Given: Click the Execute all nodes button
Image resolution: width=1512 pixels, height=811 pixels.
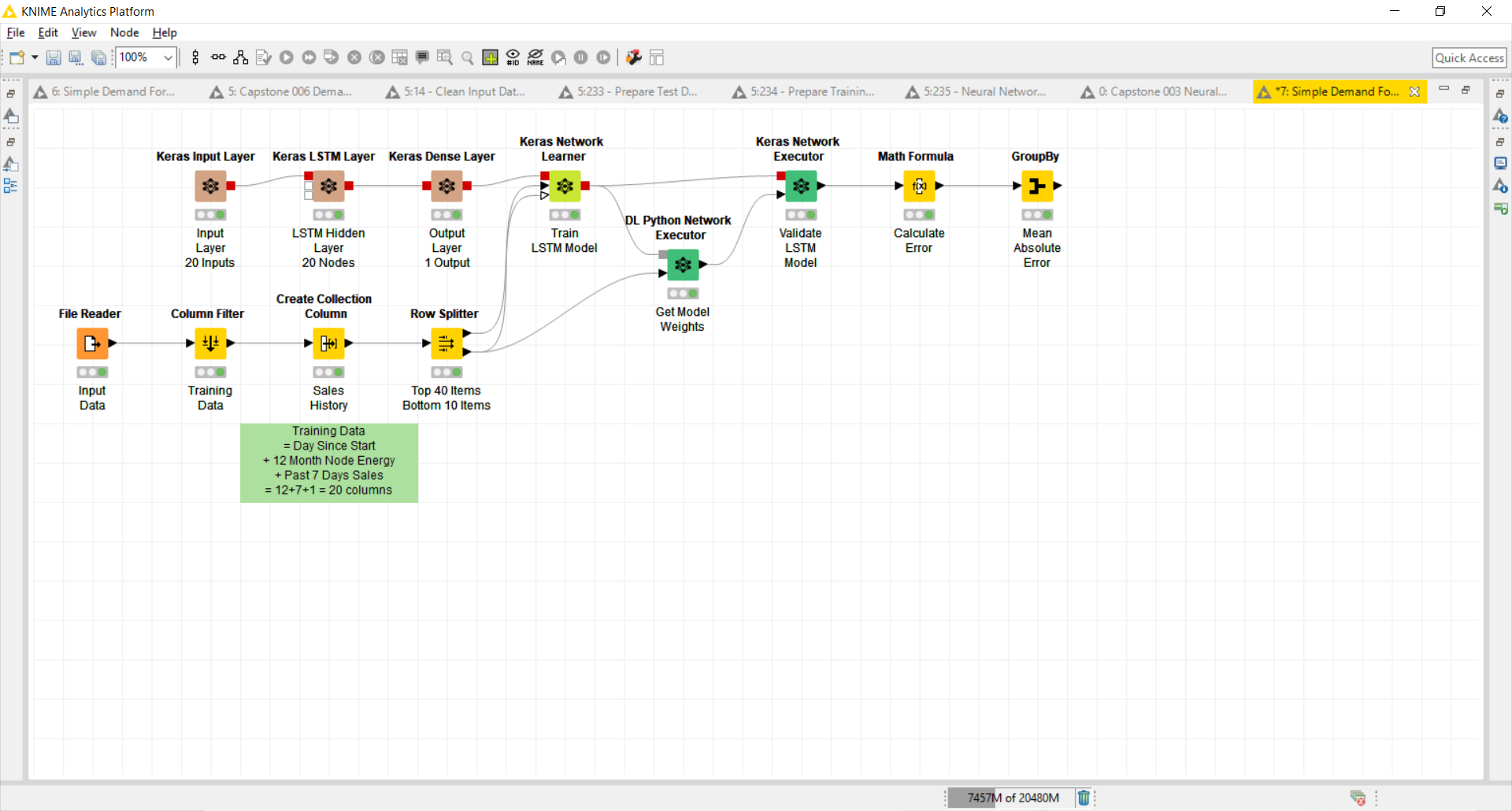Looking at the screenshot, I should coord(309,57).
